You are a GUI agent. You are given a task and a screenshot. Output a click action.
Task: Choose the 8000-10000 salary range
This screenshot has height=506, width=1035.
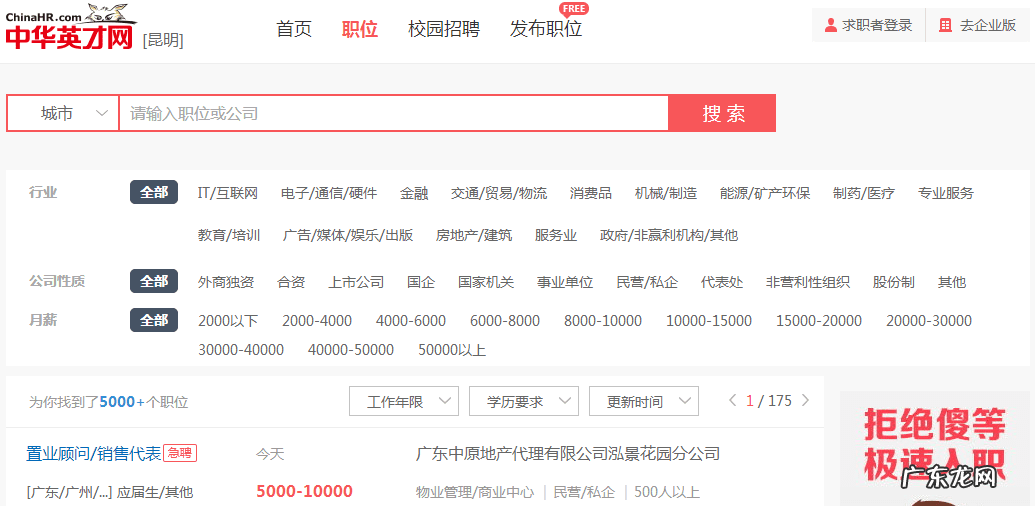tap(603, 321)
